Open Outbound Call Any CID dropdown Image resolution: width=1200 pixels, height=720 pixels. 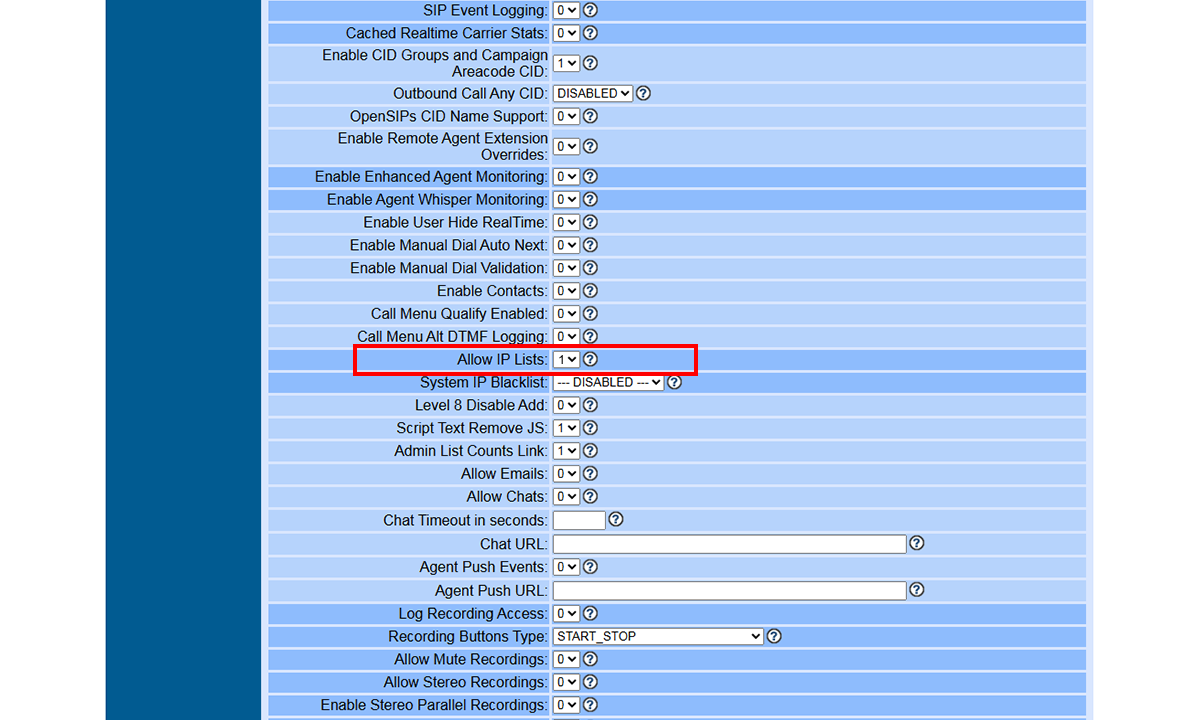[593, 93]
